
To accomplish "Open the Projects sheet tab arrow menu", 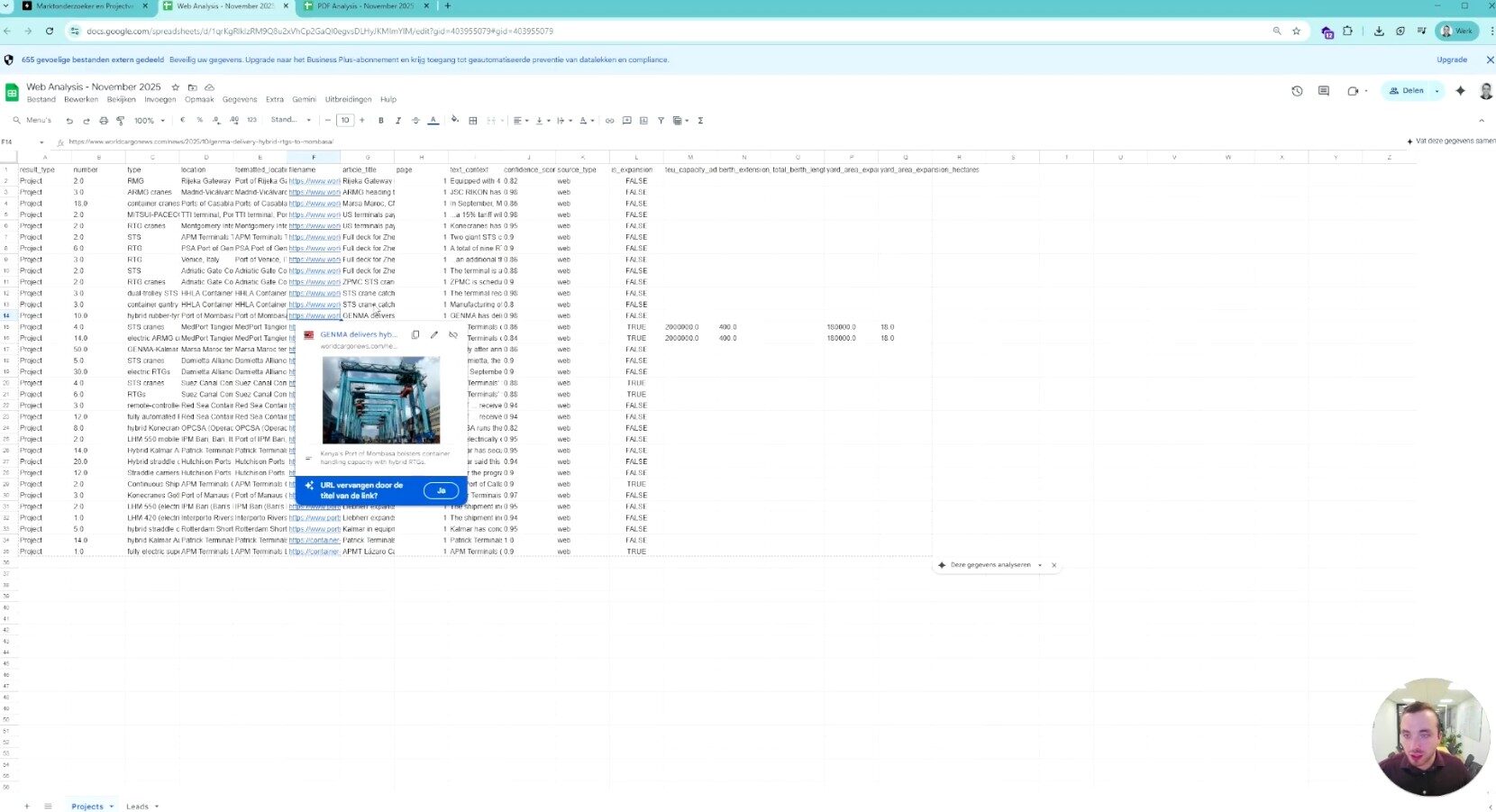I will (x=112, y=806).
